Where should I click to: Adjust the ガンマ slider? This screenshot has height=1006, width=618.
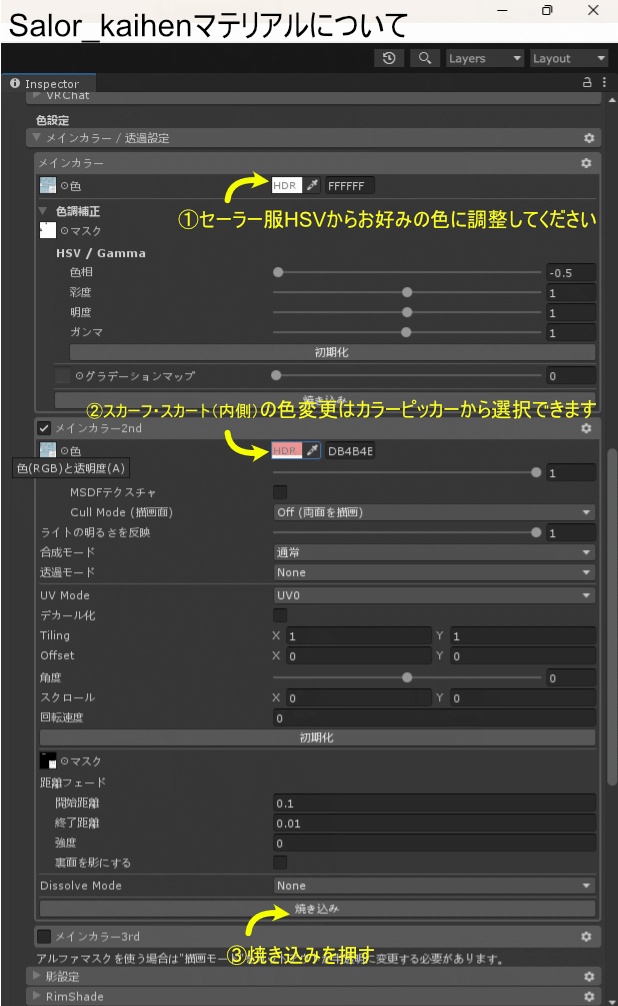point(407,332)
